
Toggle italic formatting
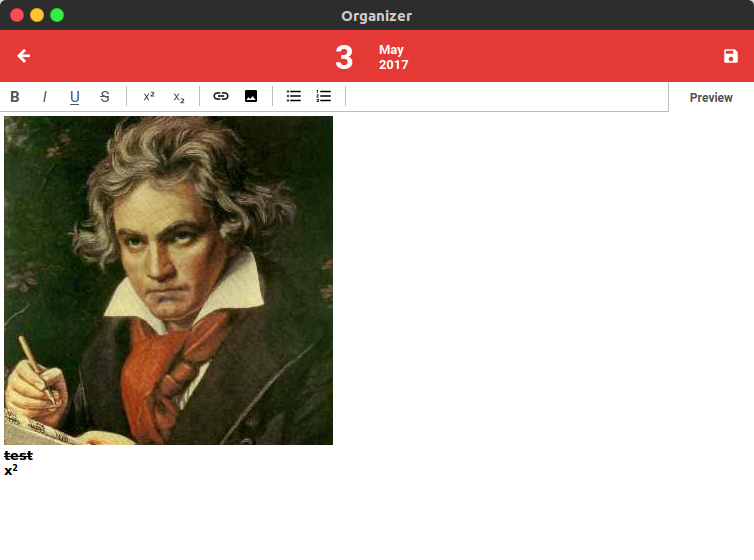tap(45, 97)
